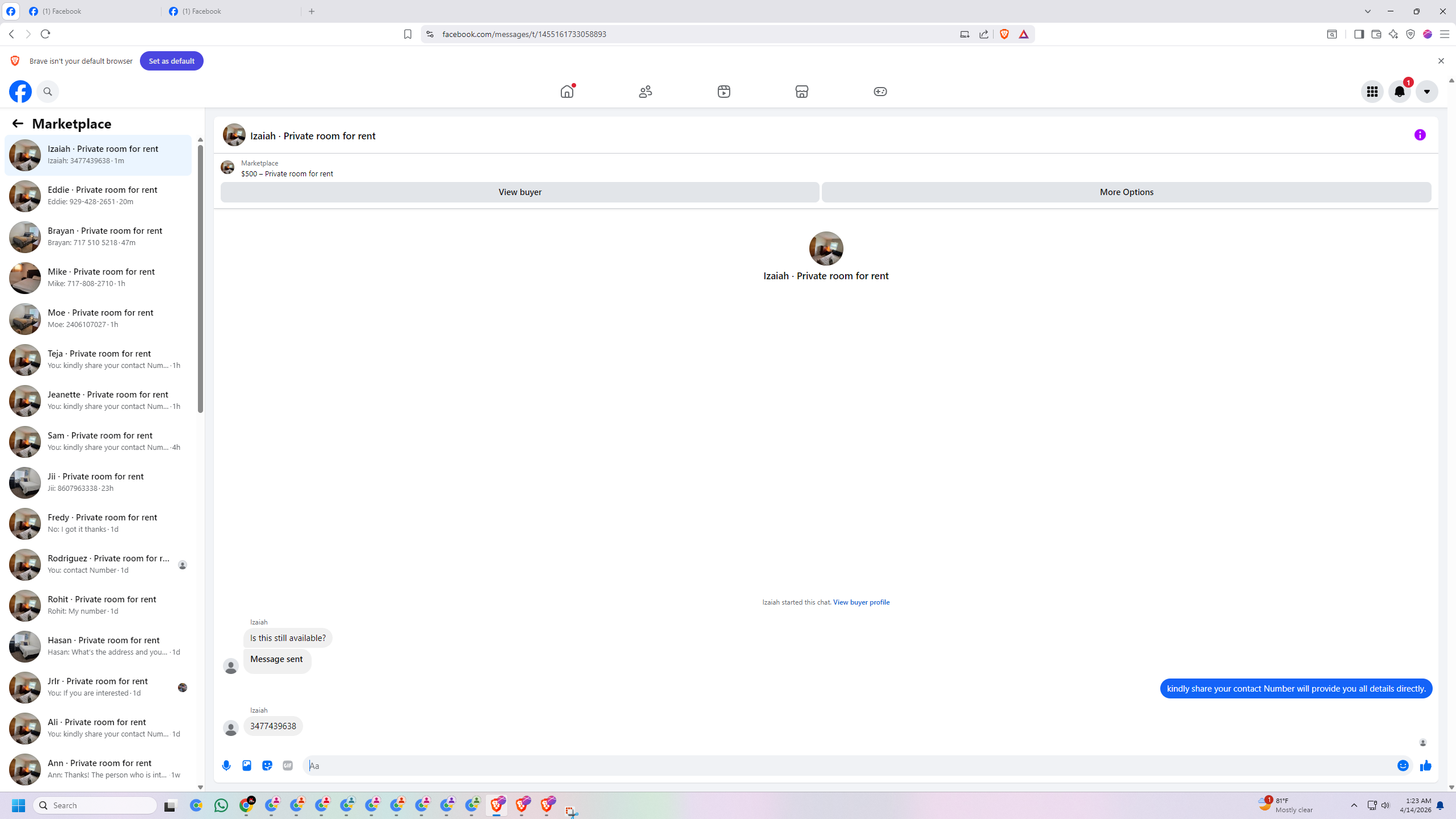Click the Aa message input field

point(847,766)
